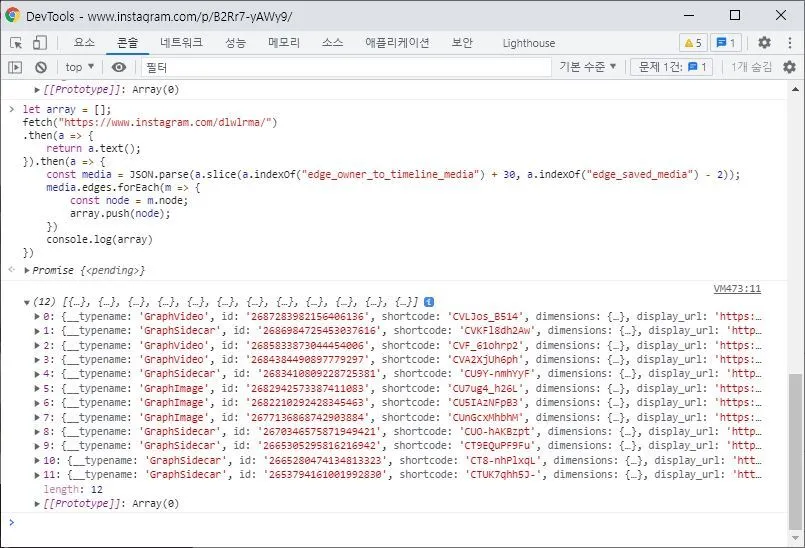Expand array item 3 with shortcode CVA2XjUh6ph
The image size is (805, 548).
(37, 360)
